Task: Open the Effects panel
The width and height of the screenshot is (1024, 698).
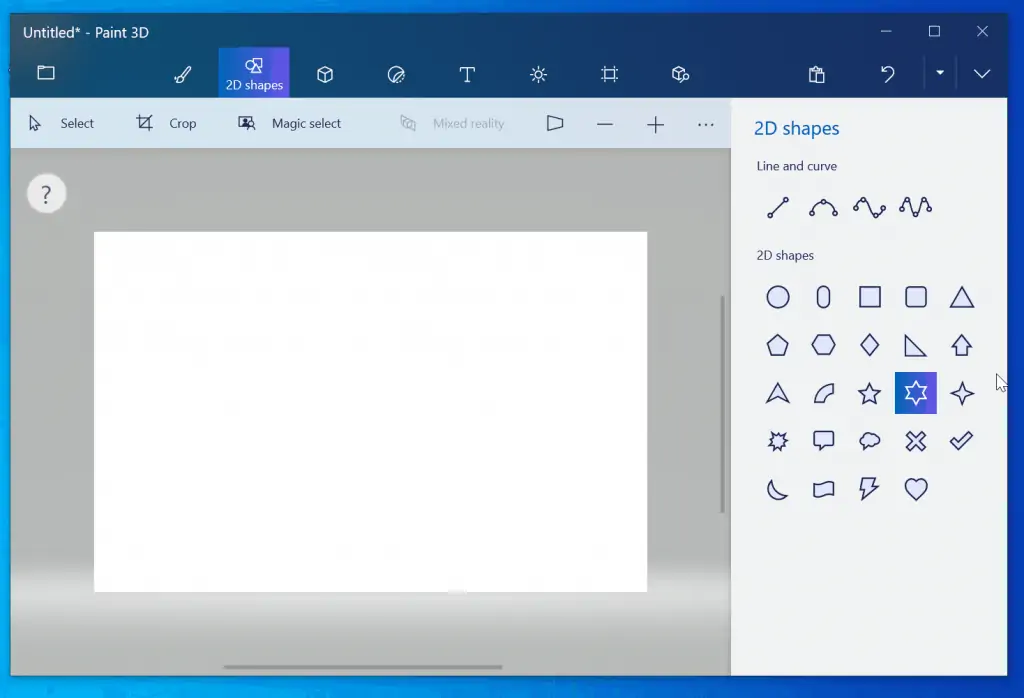Action: click(538, 73)
